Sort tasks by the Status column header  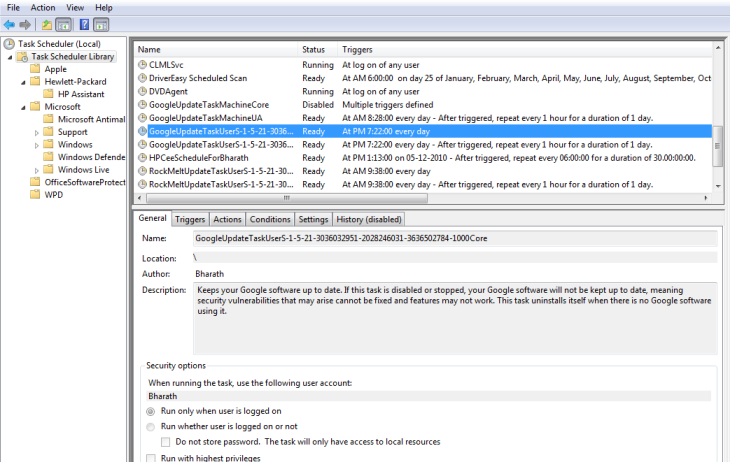coord(318,49)
